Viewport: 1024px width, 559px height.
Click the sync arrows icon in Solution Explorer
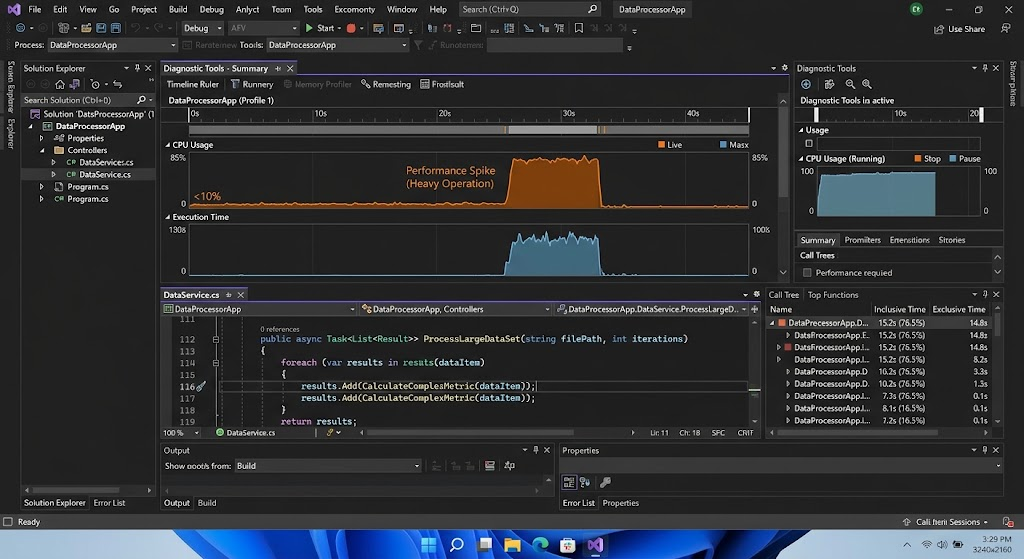click(x=118, y=84)
